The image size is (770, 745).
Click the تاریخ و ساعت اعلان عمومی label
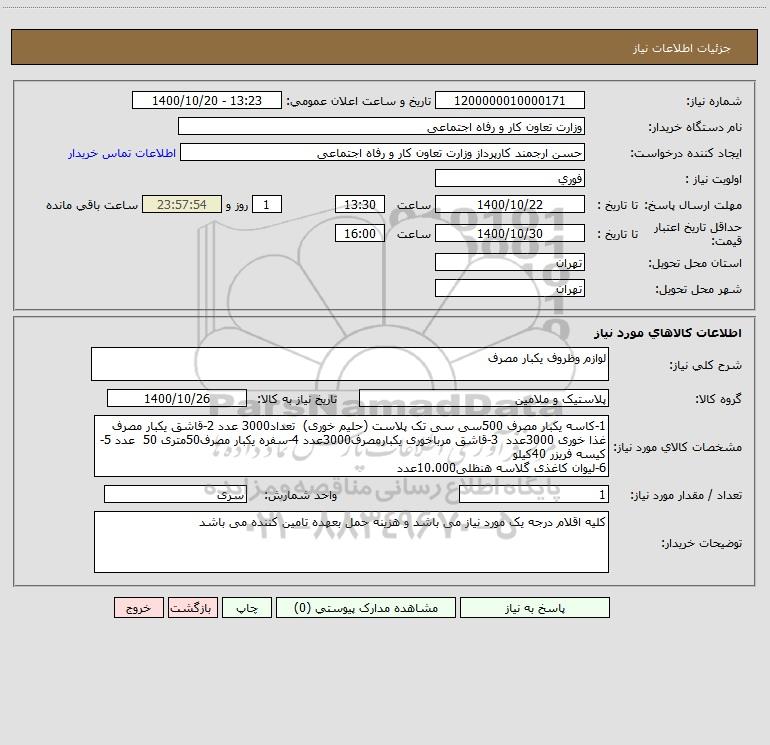[358, 101]
